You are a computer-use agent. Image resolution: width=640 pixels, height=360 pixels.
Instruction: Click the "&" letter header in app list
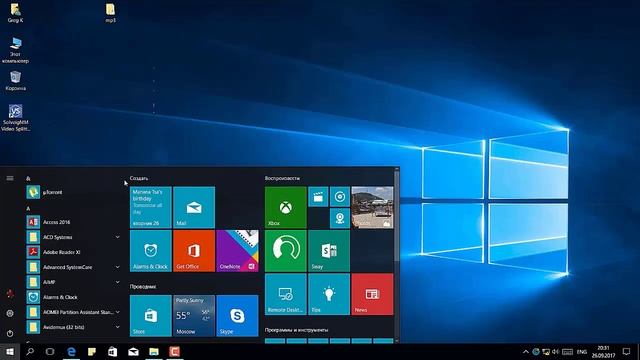[x=28, y=178]
